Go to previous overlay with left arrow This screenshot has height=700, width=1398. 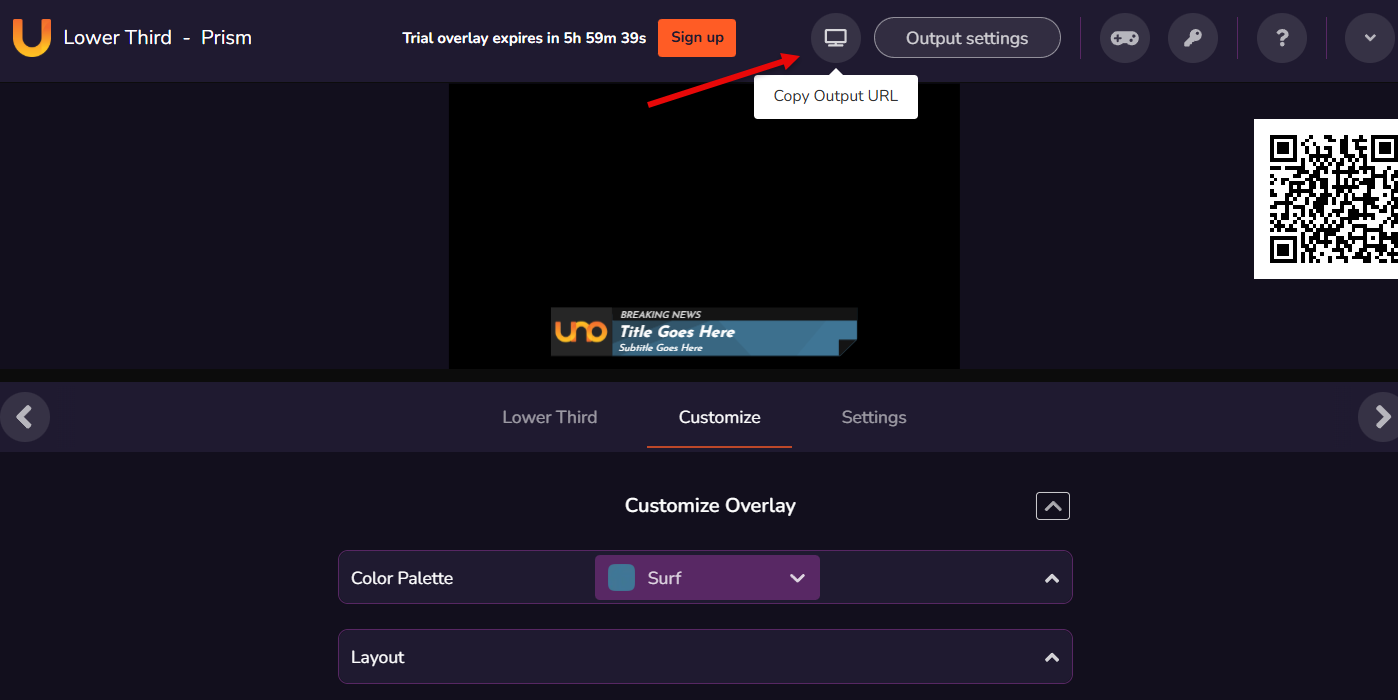[x=24, y=417]
